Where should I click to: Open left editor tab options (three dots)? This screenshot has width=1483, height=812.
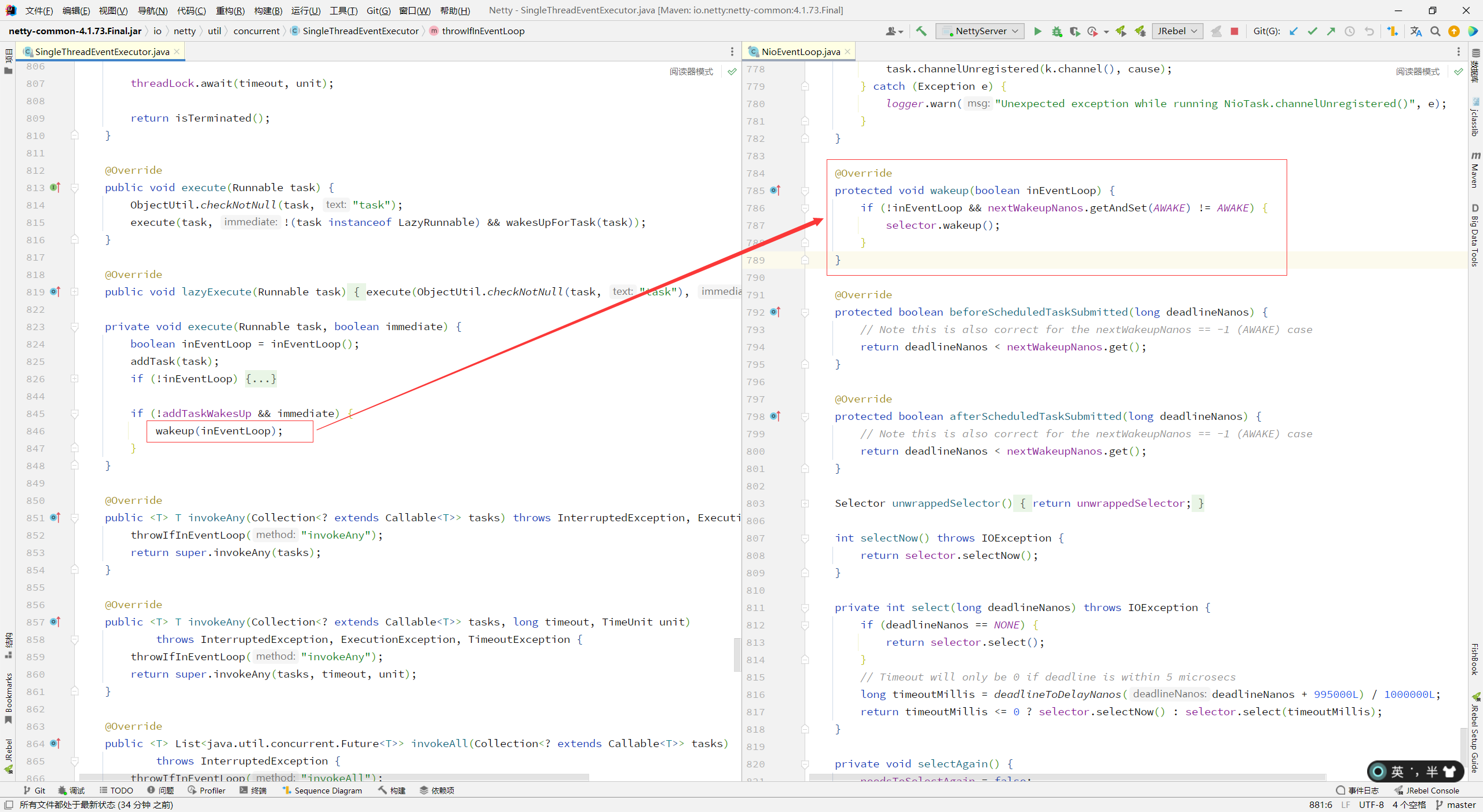tap(732, 52)
